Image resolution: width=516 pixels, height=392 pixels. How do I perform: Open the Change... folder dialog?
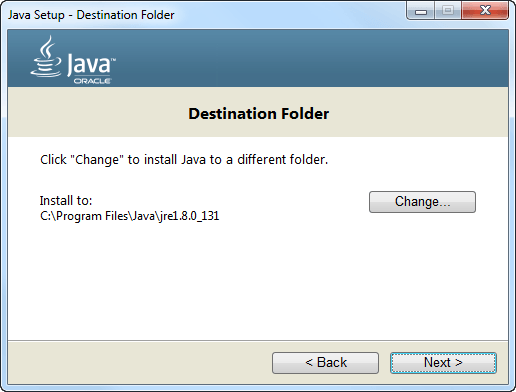[422, 202]
